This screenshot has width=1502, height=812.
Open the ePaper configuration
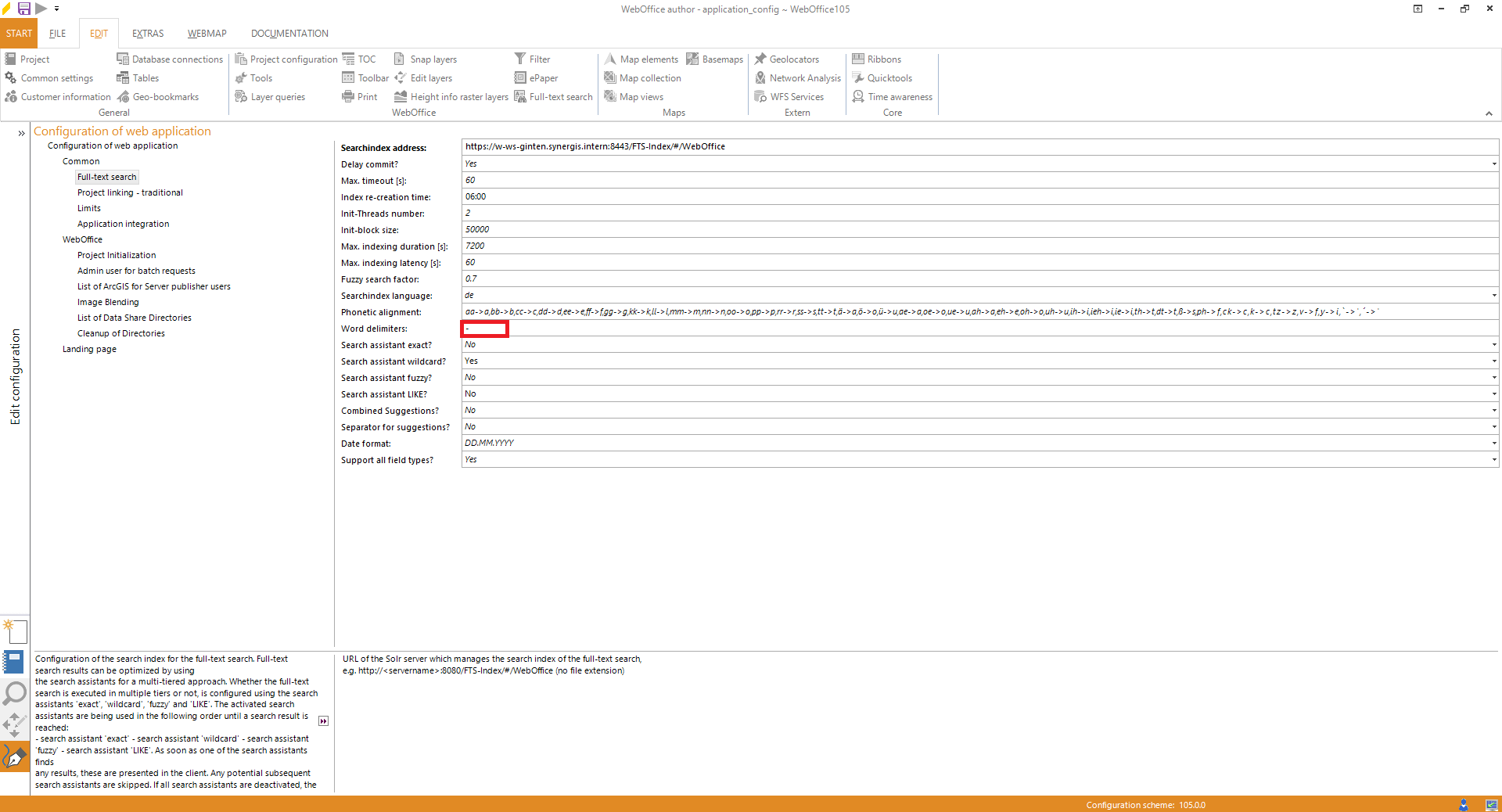[x=541, y=77]
